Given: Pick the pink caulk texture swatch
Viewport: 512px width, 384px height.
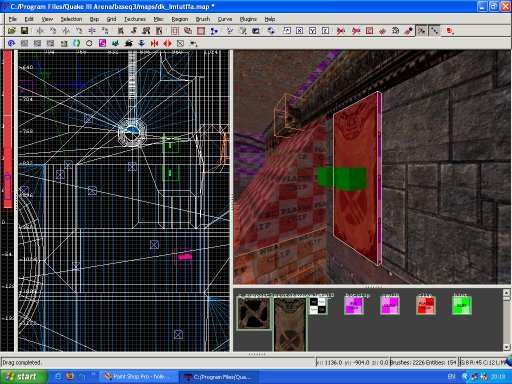Looking at the screenshot, I should click(x=390, y=306).
